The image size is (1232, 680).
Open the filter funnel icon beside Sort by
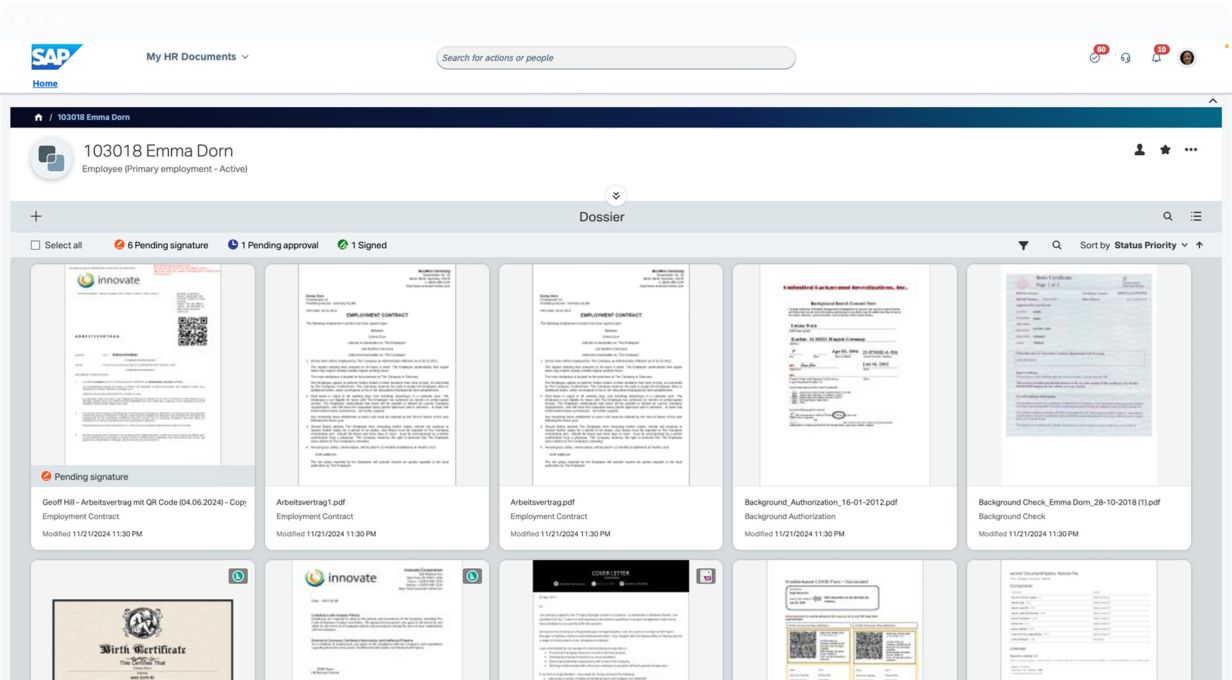pos(1023,245)
